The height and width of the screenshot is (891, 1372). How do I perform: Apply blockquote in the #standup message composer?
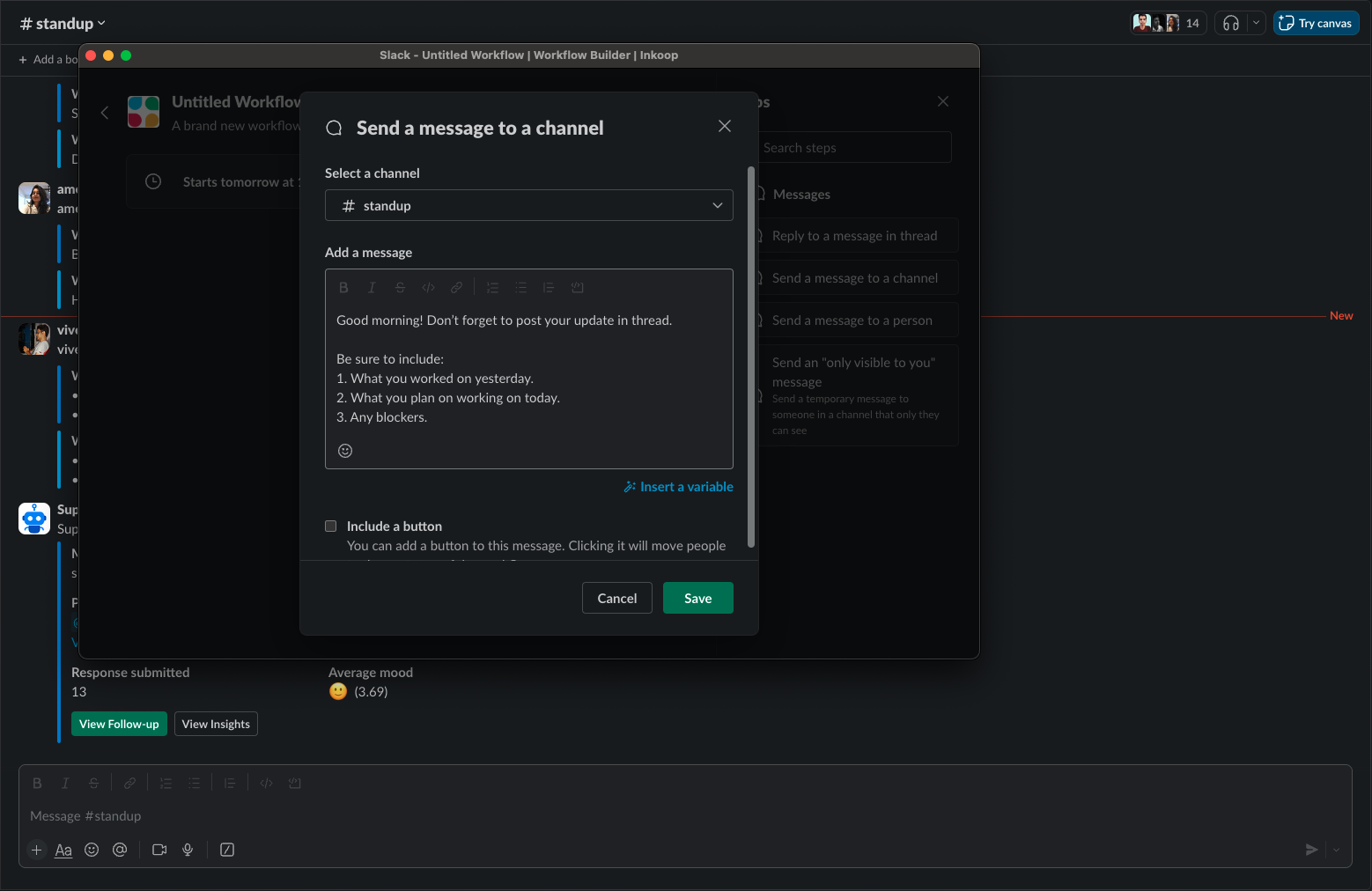230,784
